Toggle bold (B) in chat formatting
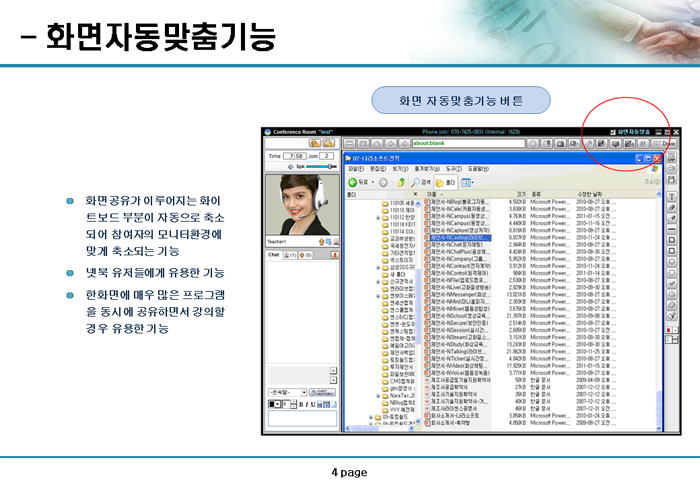Viewport: 700px width, 485px height. (301, 405)
